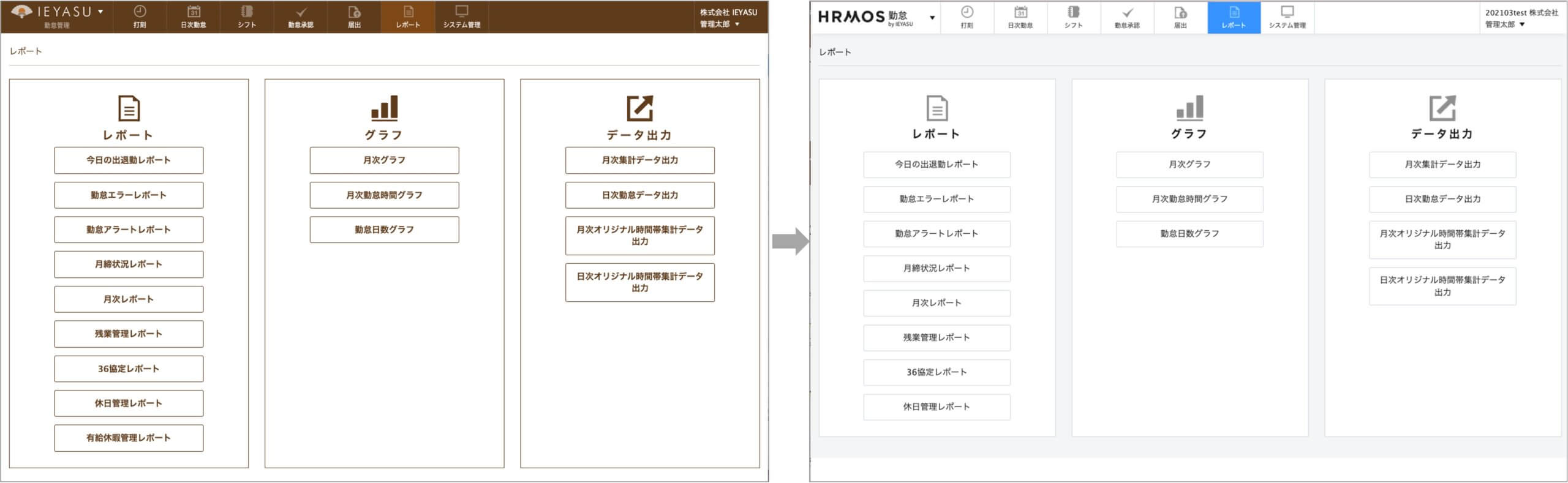The width and height of the screenshot is (1568, 483).
Task: Open the 届出 icon in the brown IEYASU header
Action: pyautogui.click(x=354, y=12)
